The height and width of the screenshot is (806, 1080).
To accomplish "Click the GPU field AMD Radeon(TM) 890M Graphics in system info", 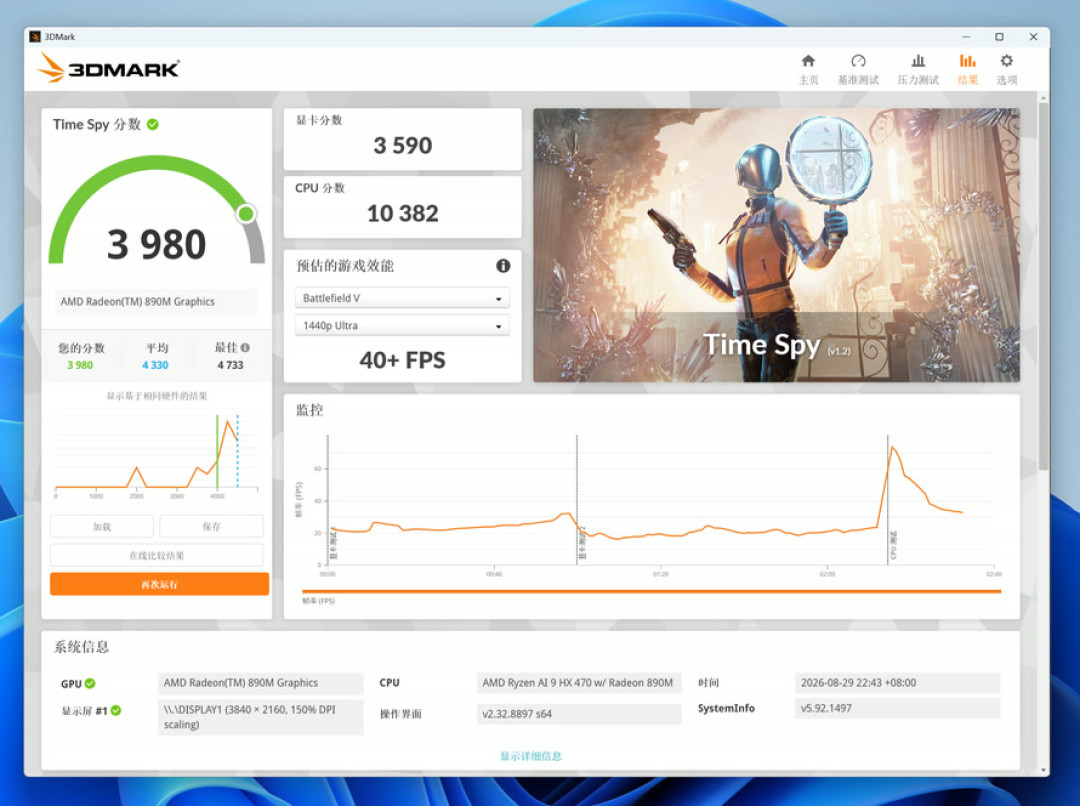I will click(260, 683).
